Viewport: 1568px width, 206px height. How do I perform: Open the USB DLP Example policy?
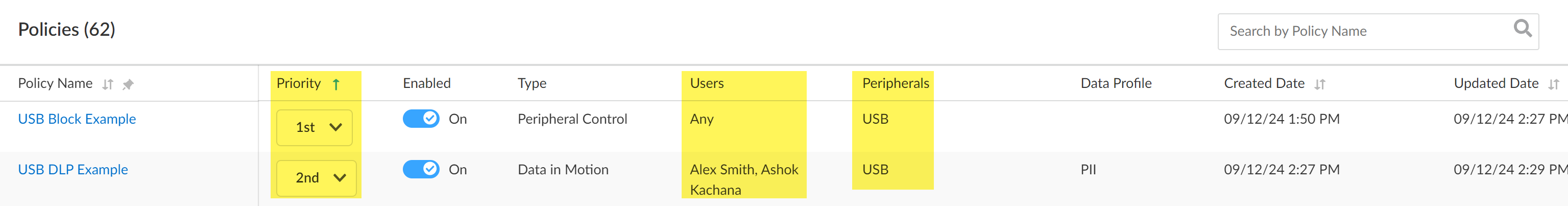[x=73, y=169]
